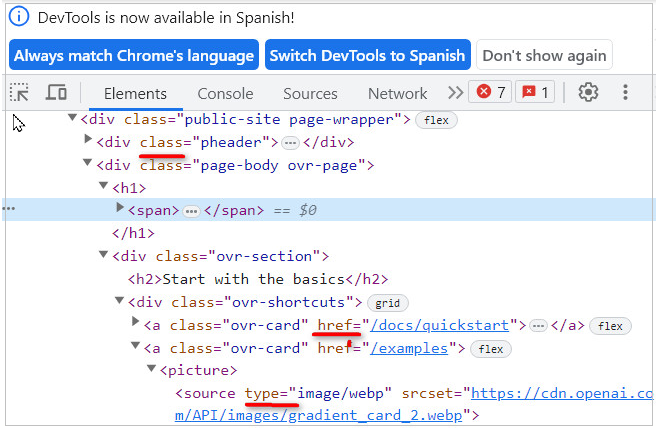
Task: Toggle the device toolbar emulation icon
Action: pos(56,93)
